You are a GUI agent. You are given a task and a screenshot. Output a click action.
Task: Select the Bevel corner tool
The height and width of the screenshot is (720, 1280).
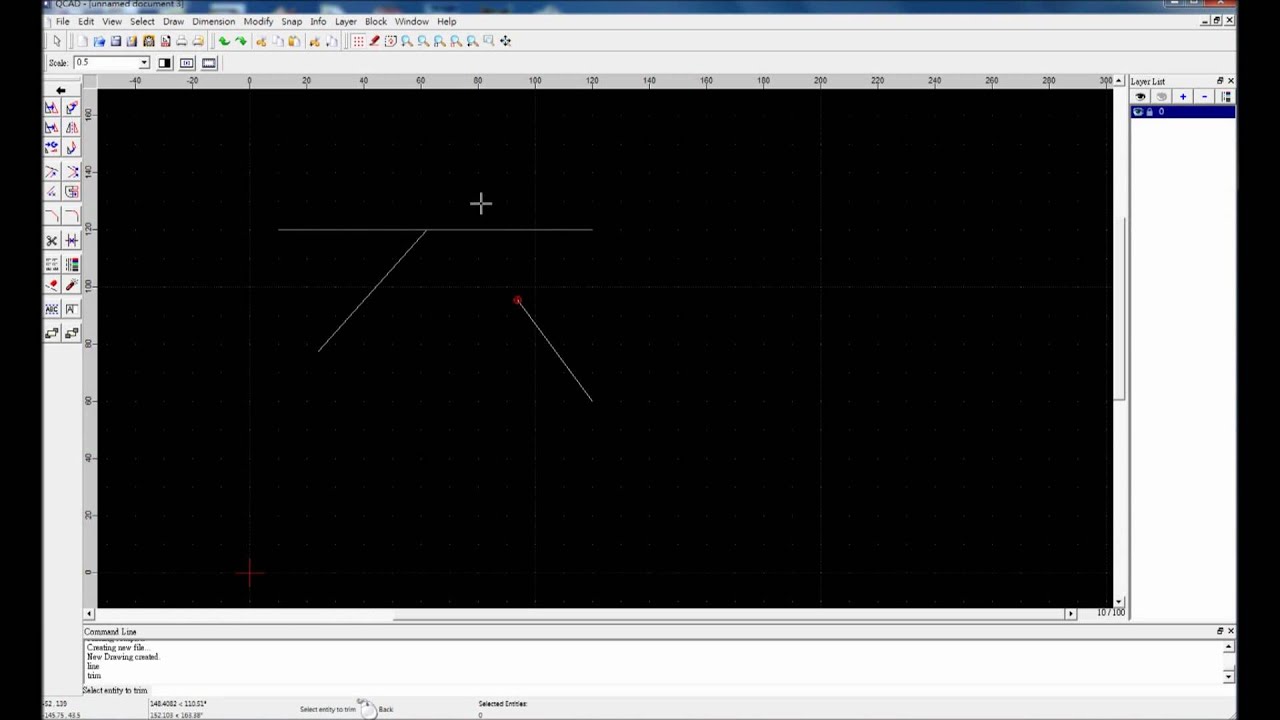click(x=52, y=215)
